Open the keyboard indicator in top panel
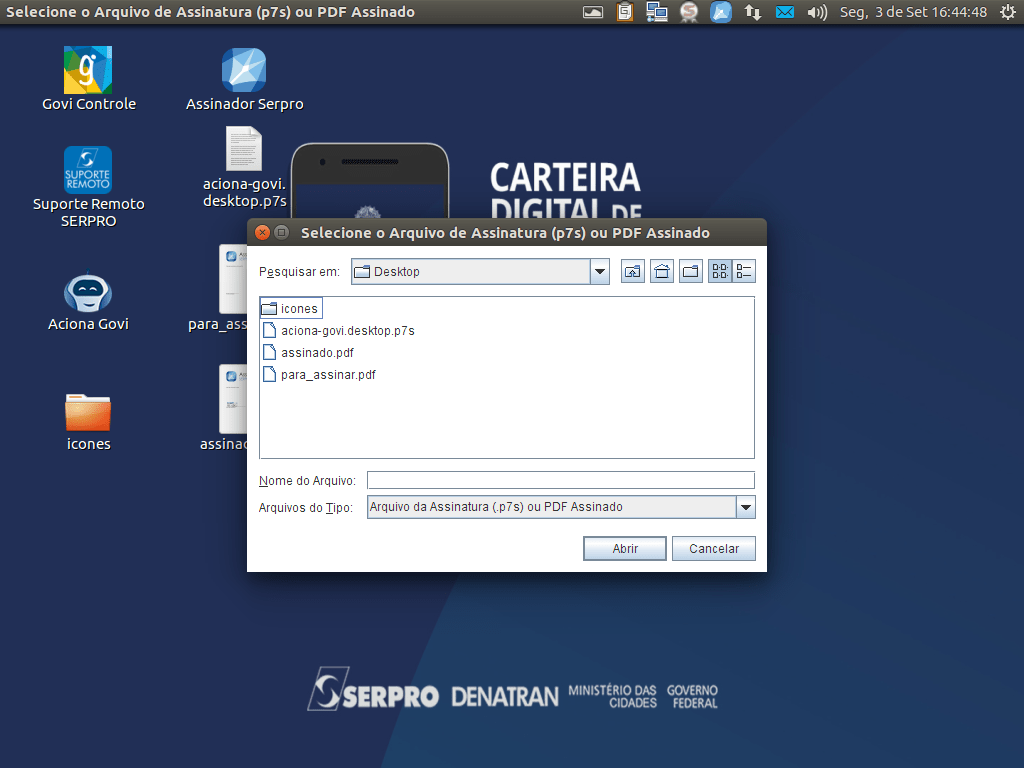The image size is (1024, 768). 593,12
